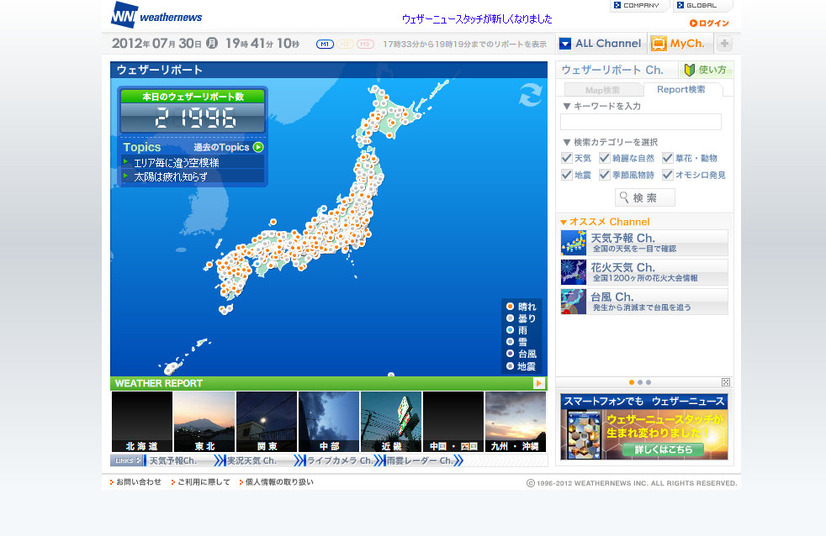826x536 pixels.
Task: Collapse the オススメ Channel section
Action: [564, 222]
